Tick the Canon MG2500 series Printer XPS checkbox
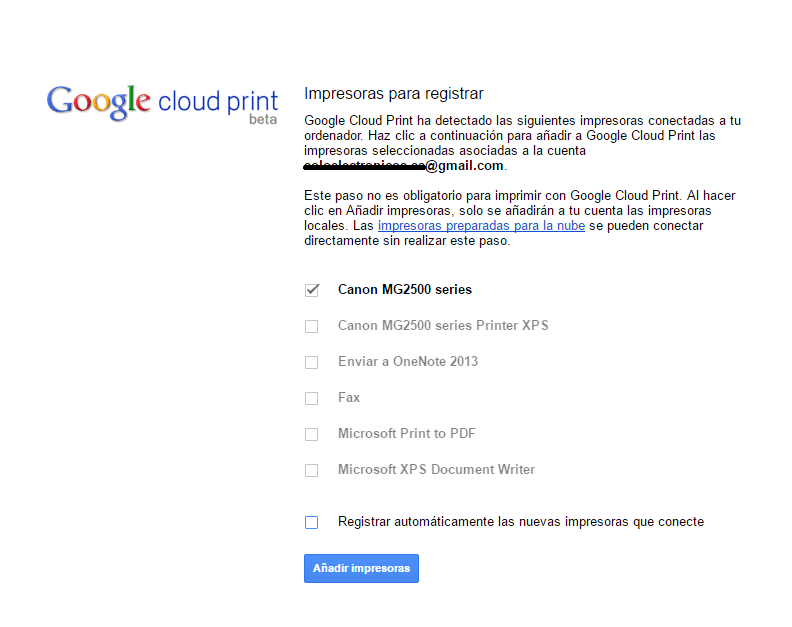The width and height of the screenshot is (792, 627). pos(312,326)
